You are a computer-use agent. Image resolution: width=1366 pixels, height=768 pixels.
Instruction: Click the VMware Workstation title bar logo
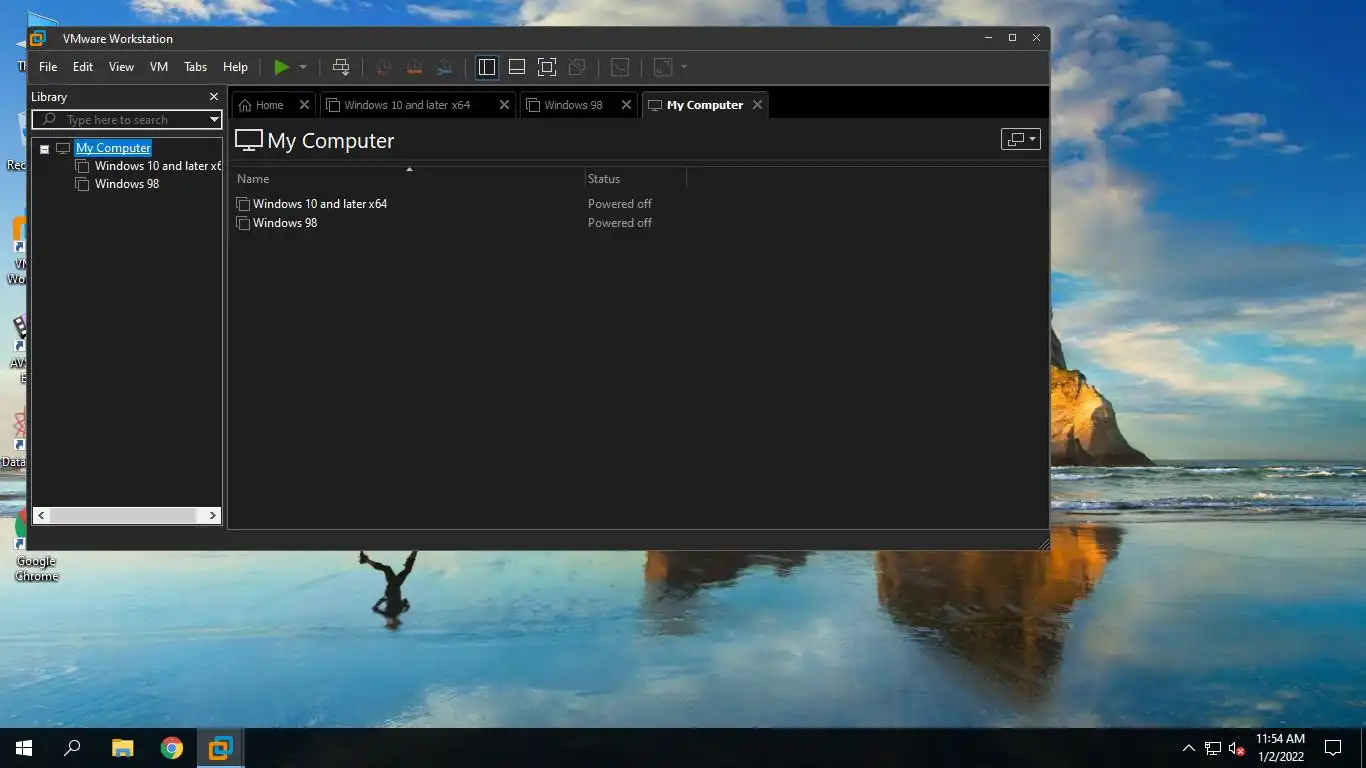tap(38, 39)
